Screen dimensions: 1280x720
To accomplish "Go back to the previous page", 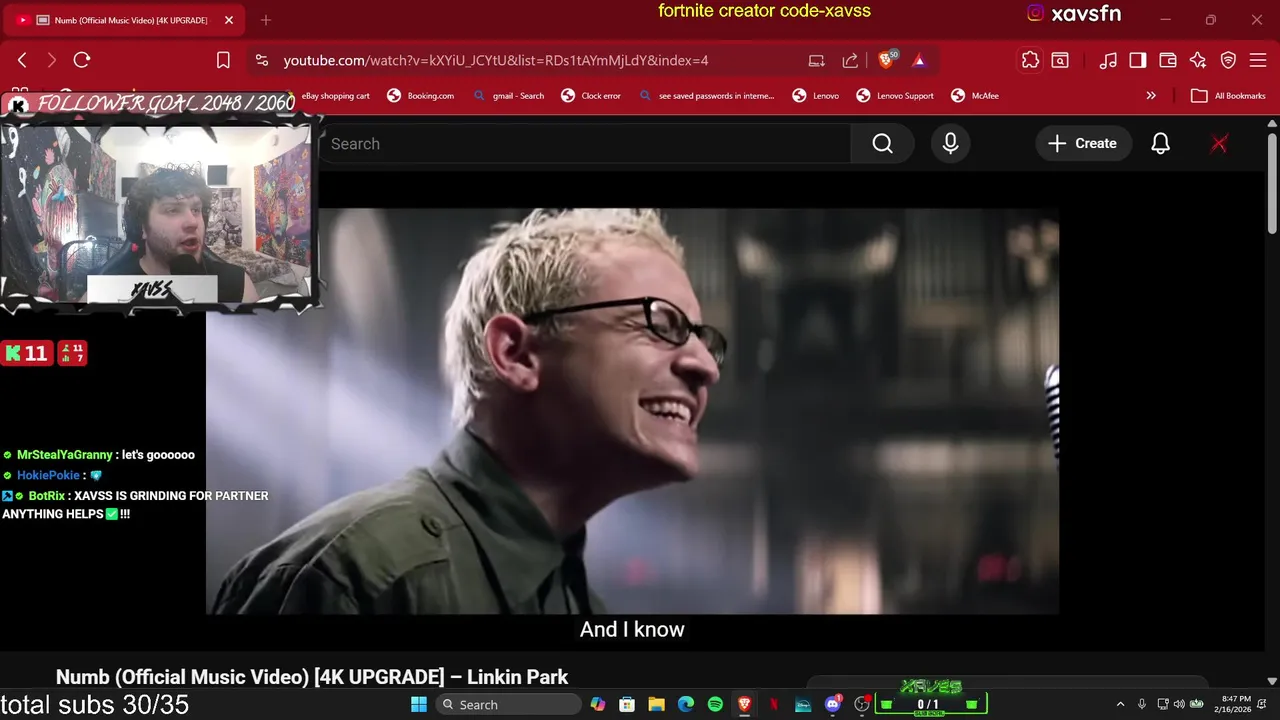I will [x=22, y=60].
